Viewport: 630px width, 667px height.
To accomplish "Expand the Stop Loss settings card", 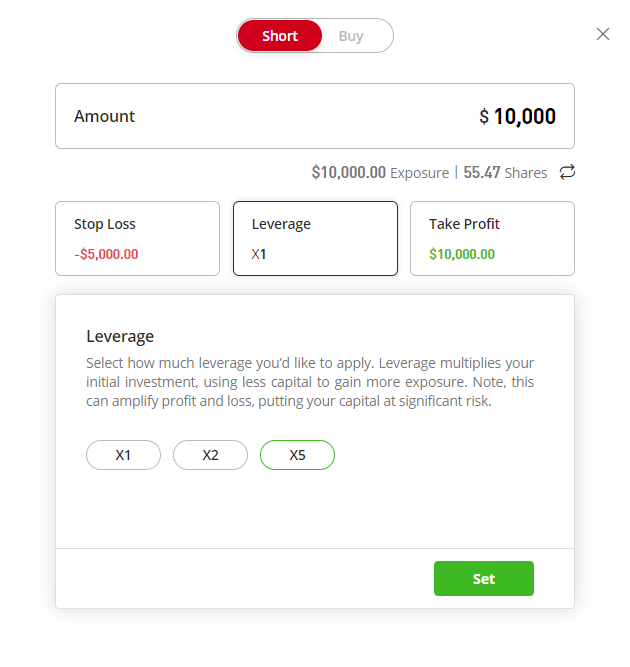I will [x=137, y=238].
